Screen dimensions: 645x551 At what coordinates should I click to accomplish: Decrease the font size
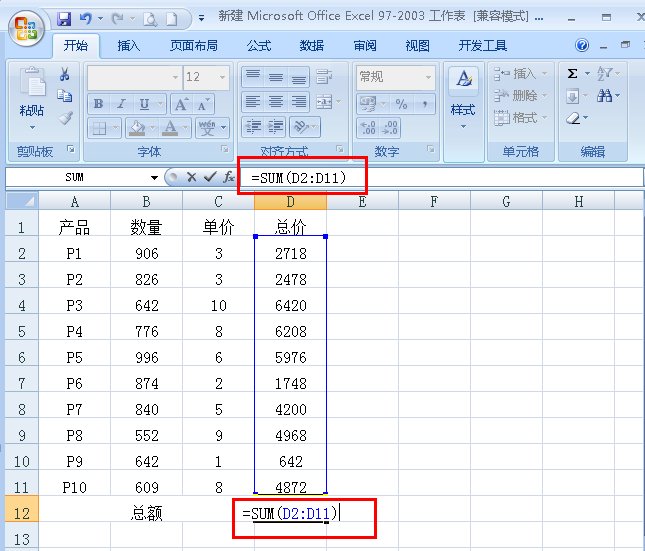tap(203, 104)
